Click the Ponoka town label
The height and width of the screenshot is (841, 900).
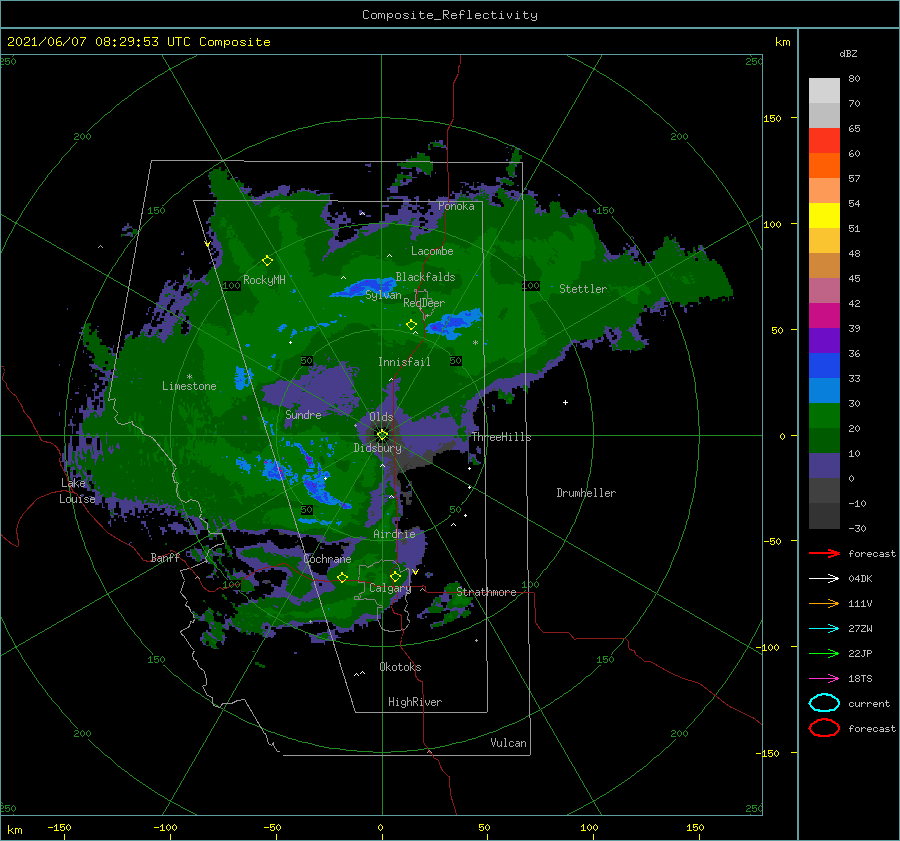coord(456,206)
